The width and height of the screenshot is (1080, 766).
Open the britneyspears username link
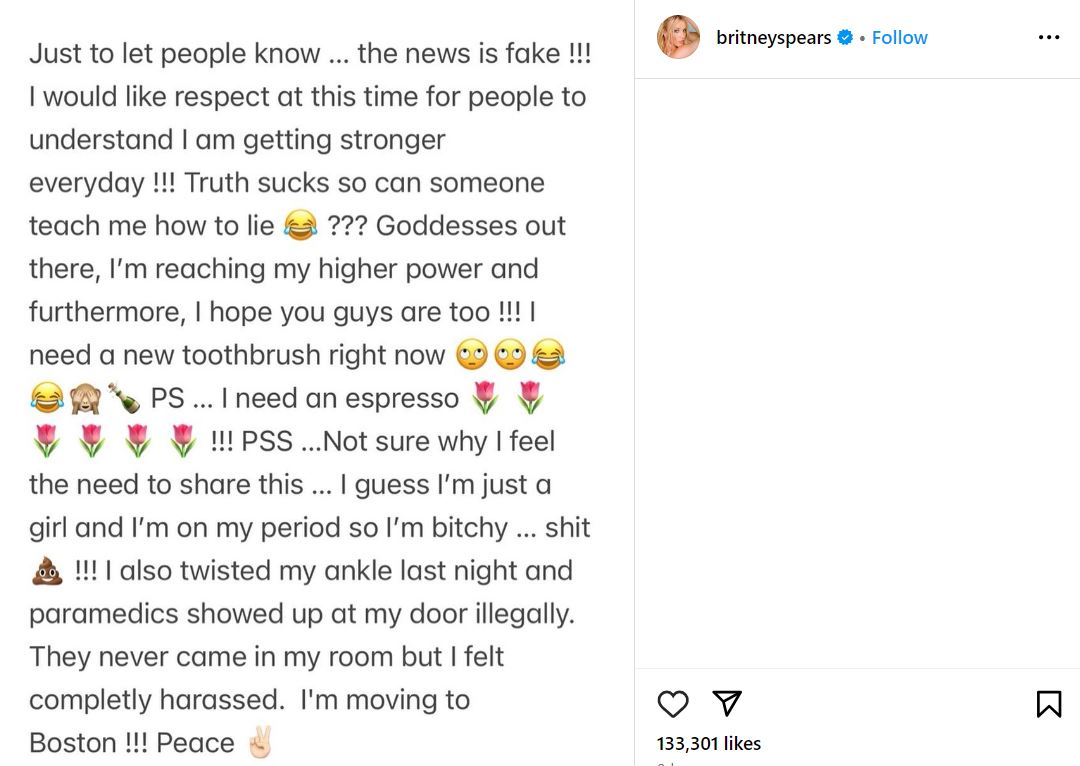[x=773, y=38]
